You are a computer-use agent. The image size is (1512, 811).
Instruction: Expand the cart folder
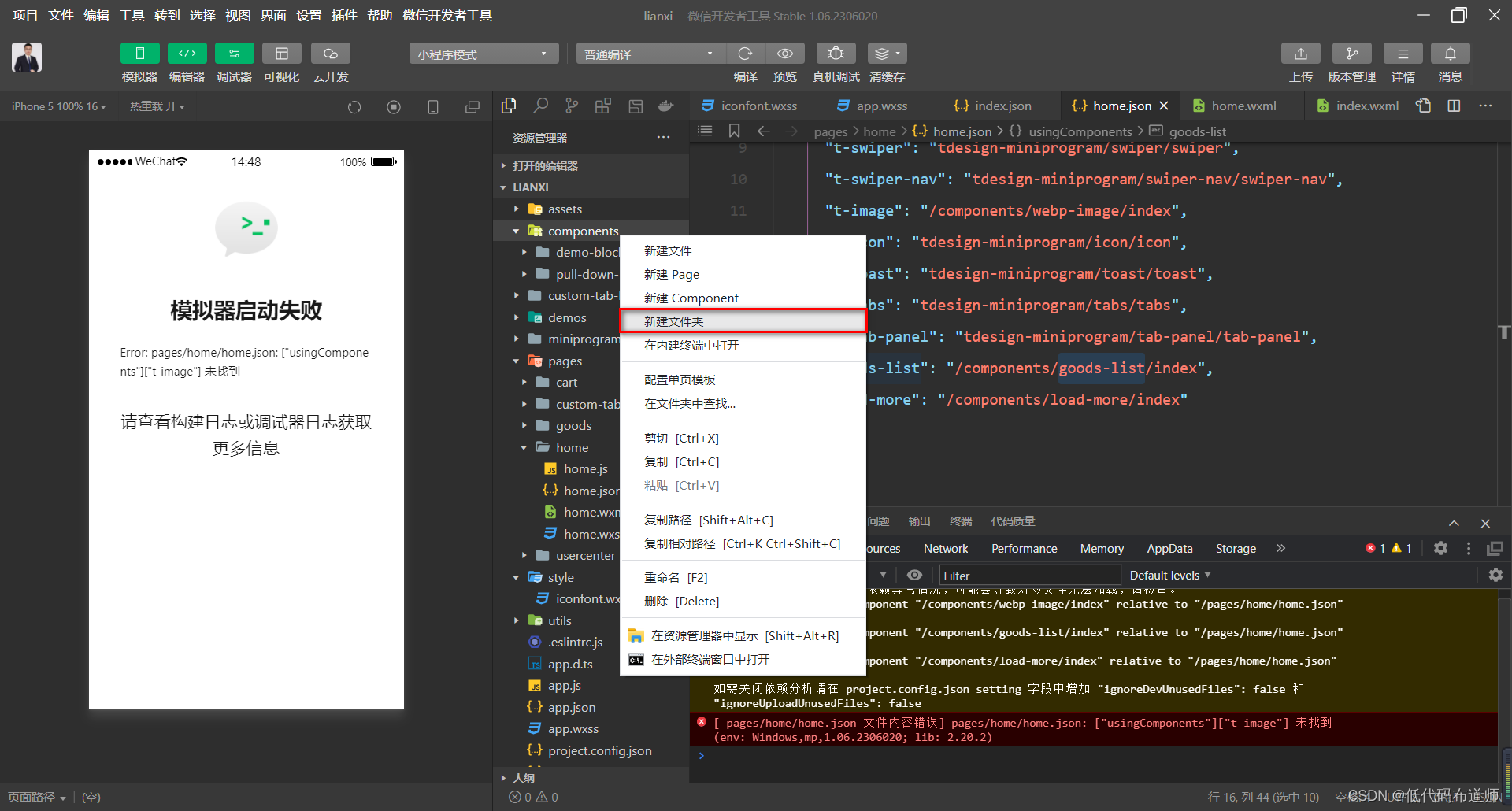[x=524, y=382]
